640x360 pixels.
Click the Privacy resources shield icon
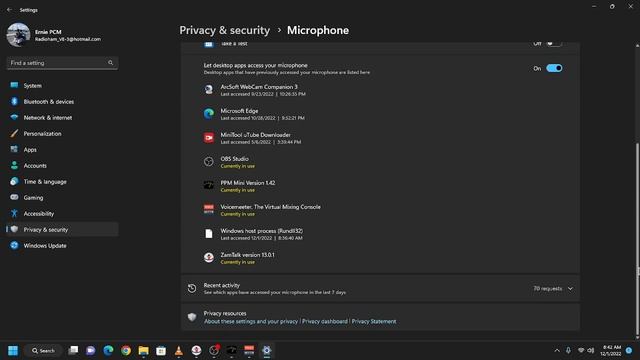click(x=192, y=317)
